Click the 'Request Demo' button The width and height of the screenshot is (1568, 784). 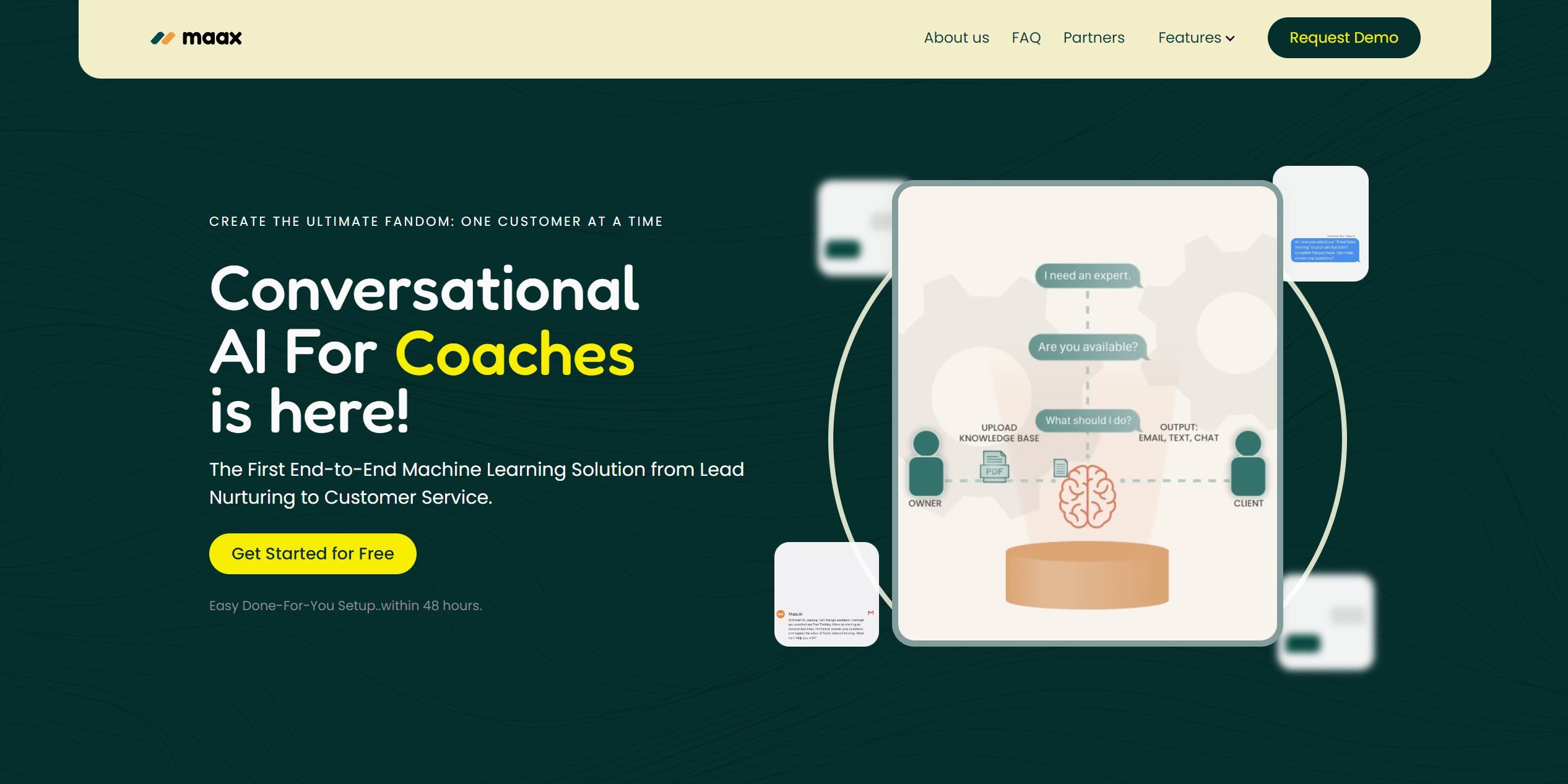[x=1343, y=37]
